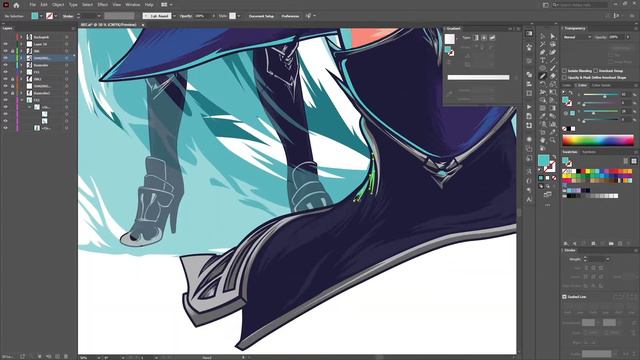Screen dimensions: 640x360
Task: Toggle Opacity & Mask Define Knockout Shape
Action: click(564, 77)
